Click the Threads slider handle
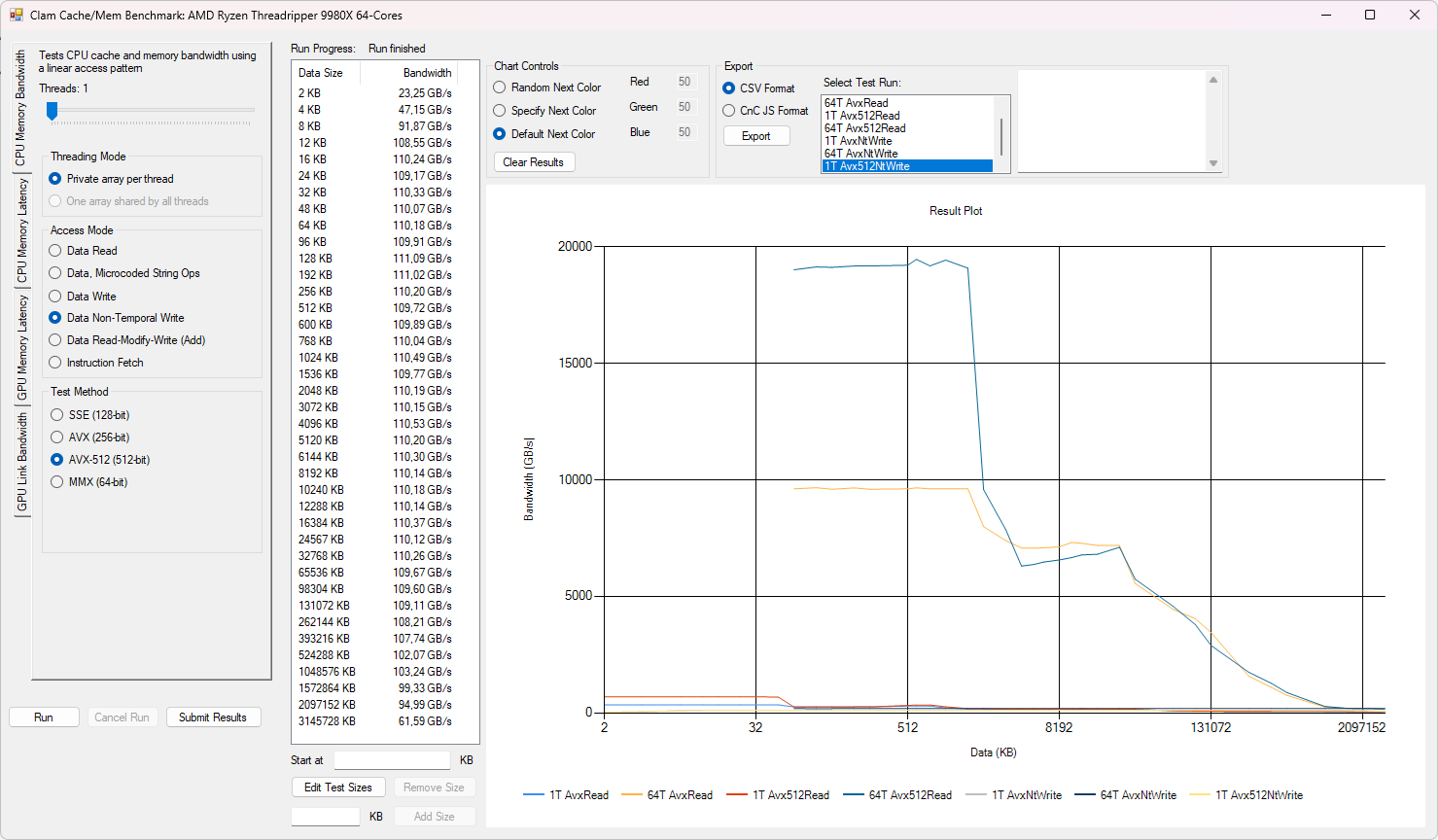Viewport: 1438px width, 840px height. (x=53, y=111)
